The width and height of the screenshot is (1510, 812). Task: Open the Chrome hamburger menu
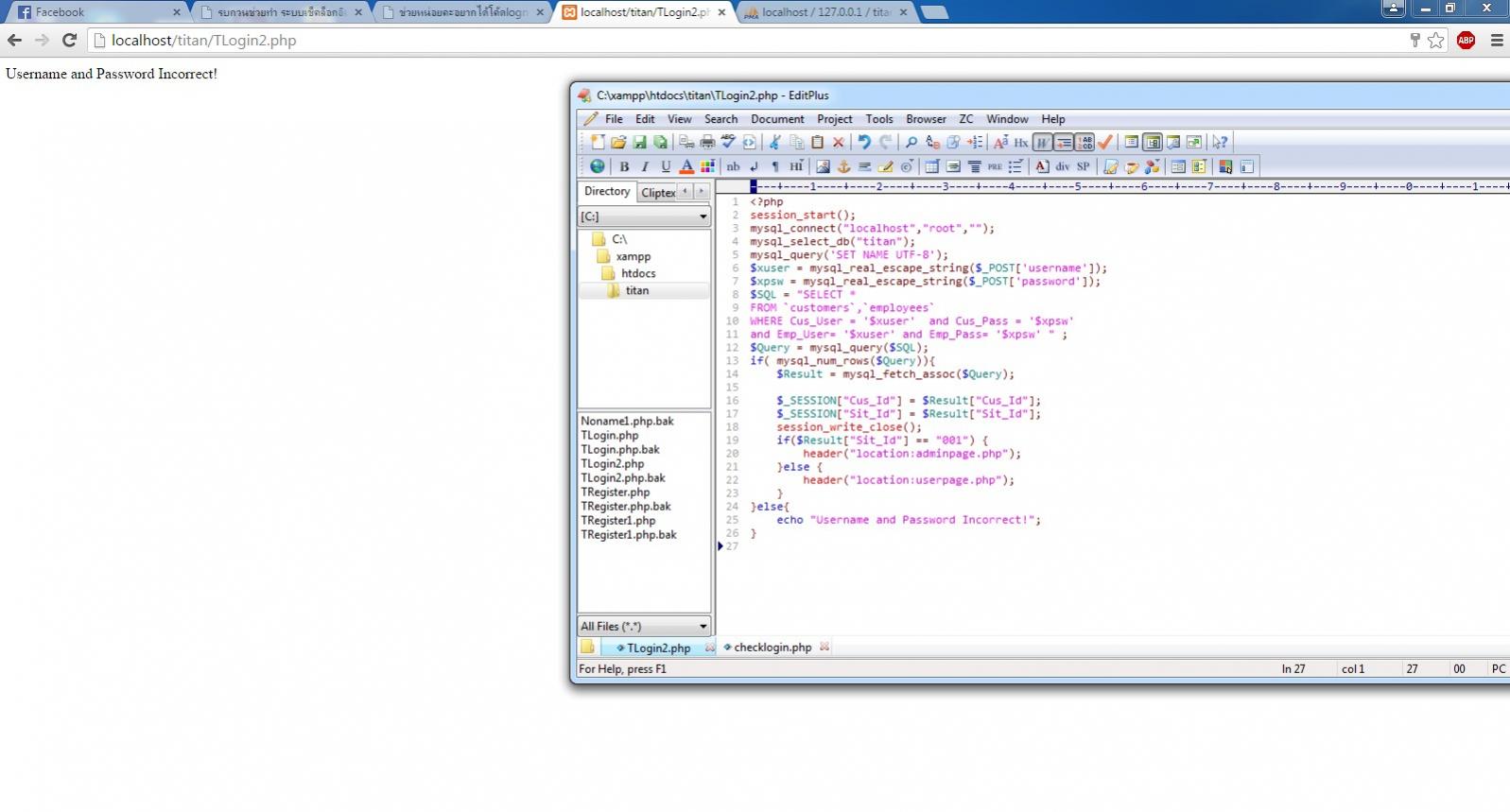pos(1497,40)
